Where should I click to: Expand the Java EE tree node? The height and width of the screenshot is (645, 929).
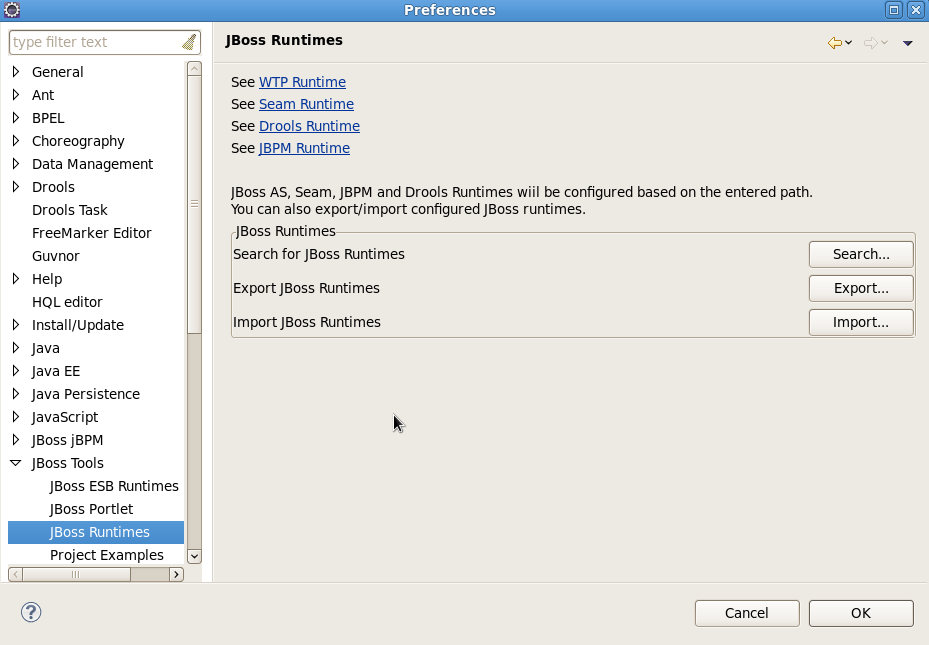[x=16, y=371]
